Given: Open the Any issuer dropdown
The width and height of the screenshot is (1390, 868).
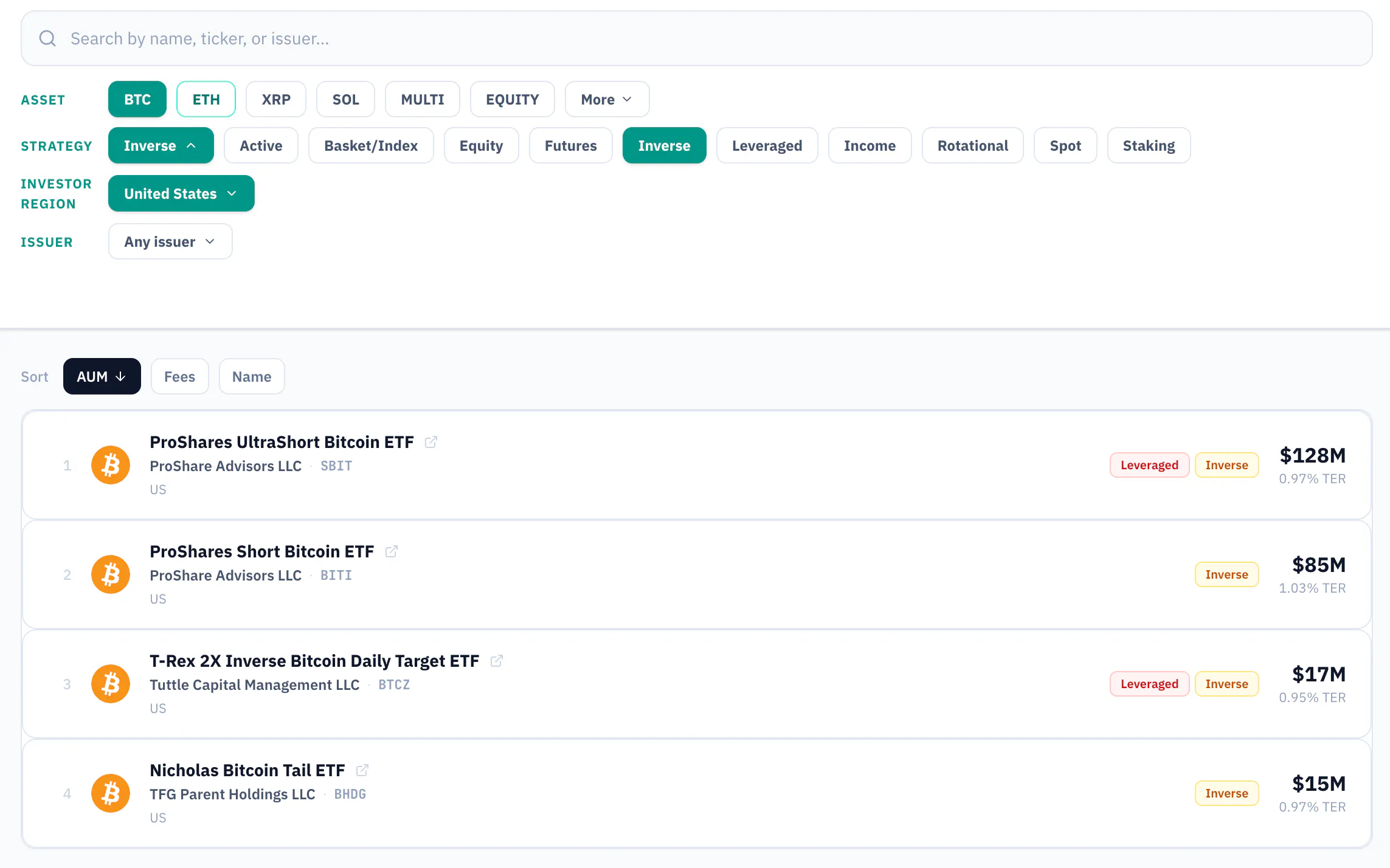Looking at the screenshot, I should (170, 241).
